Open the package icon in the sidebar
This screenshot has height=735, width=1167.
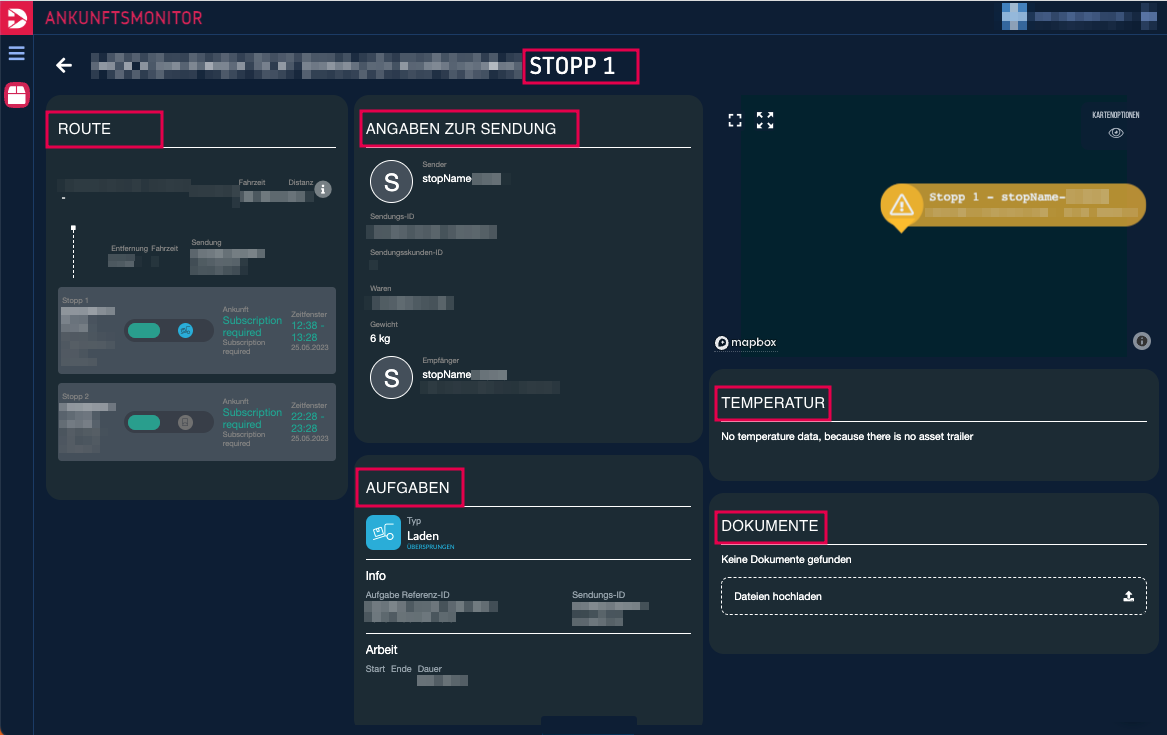pos(17,95)
